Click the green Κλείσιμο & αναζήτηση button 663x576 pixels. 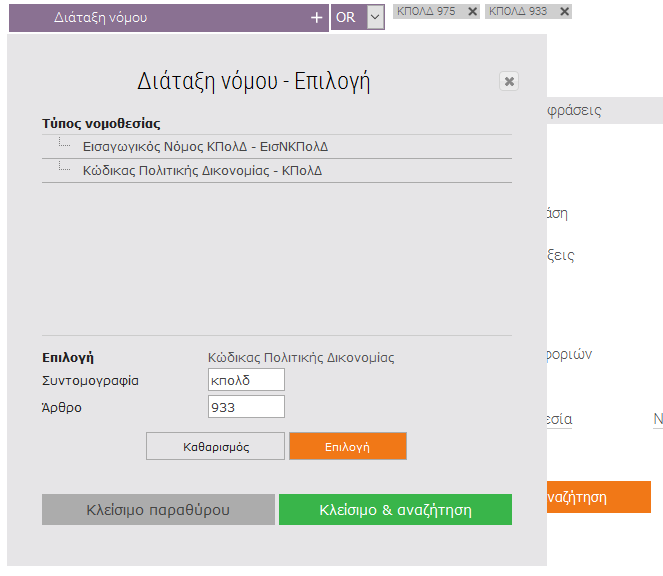[x=395, y=509]
